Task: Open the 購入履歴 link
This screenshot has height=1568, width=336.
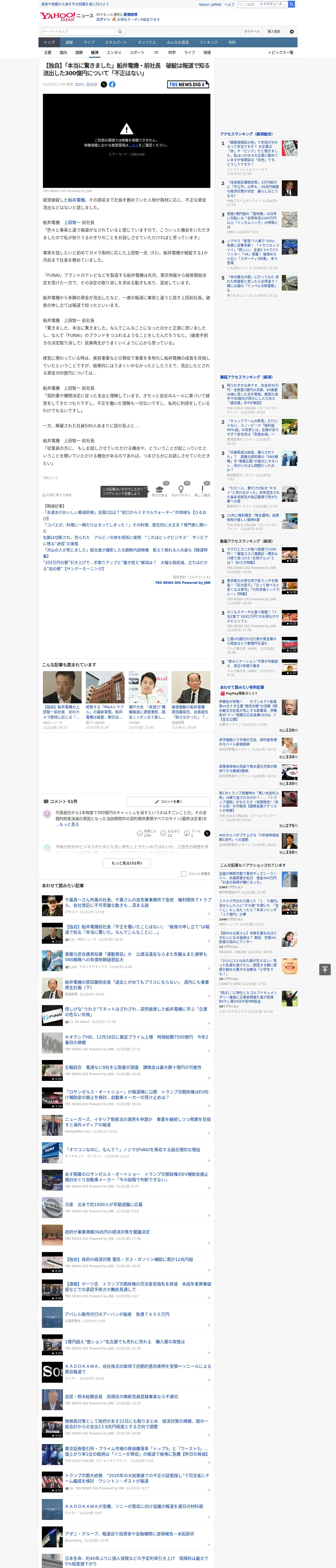Action: (x=274, y=31)
